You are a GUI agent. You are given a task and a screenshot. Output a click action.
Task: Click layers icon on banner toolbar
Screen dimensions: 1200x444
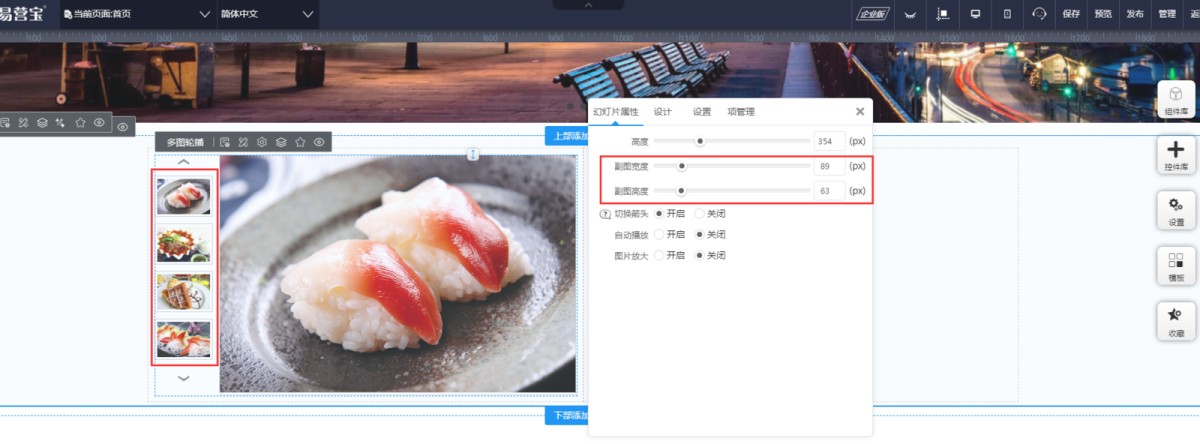pyautogui.click(x=42, y=122)
